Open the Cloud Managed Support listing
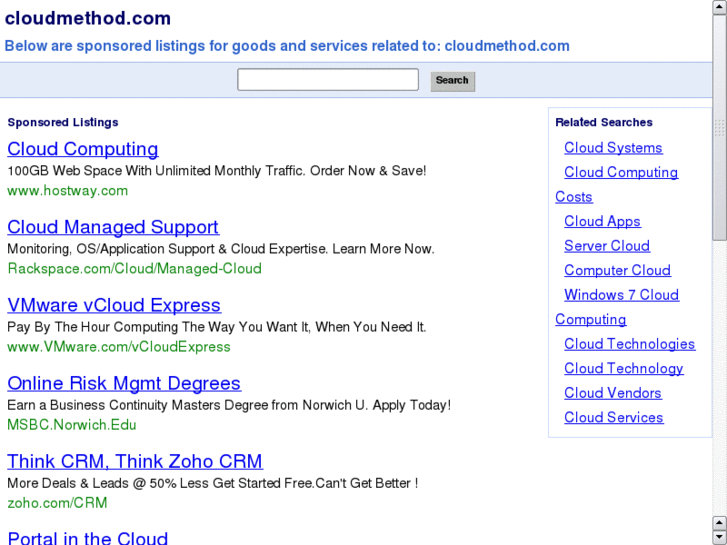The width and height of the screenshot is (727, 545). click(113, 227)
